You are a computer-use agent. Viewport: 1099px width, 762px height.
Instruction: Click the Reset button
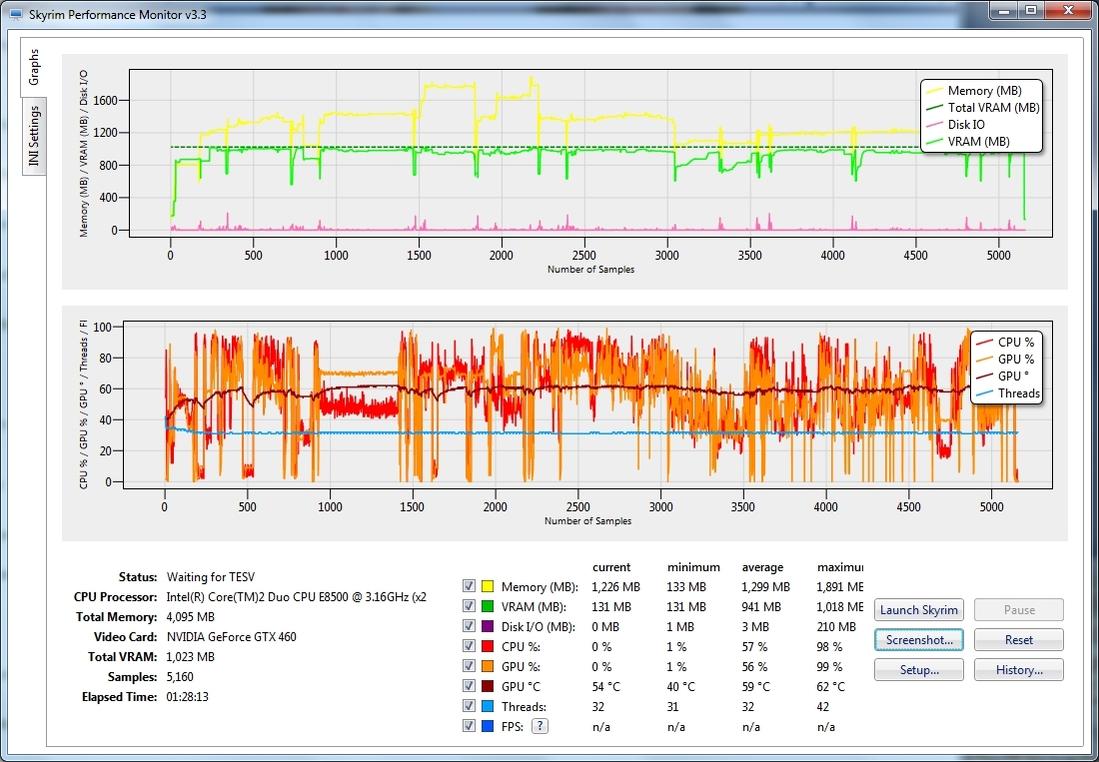(x=1018, y=640)
